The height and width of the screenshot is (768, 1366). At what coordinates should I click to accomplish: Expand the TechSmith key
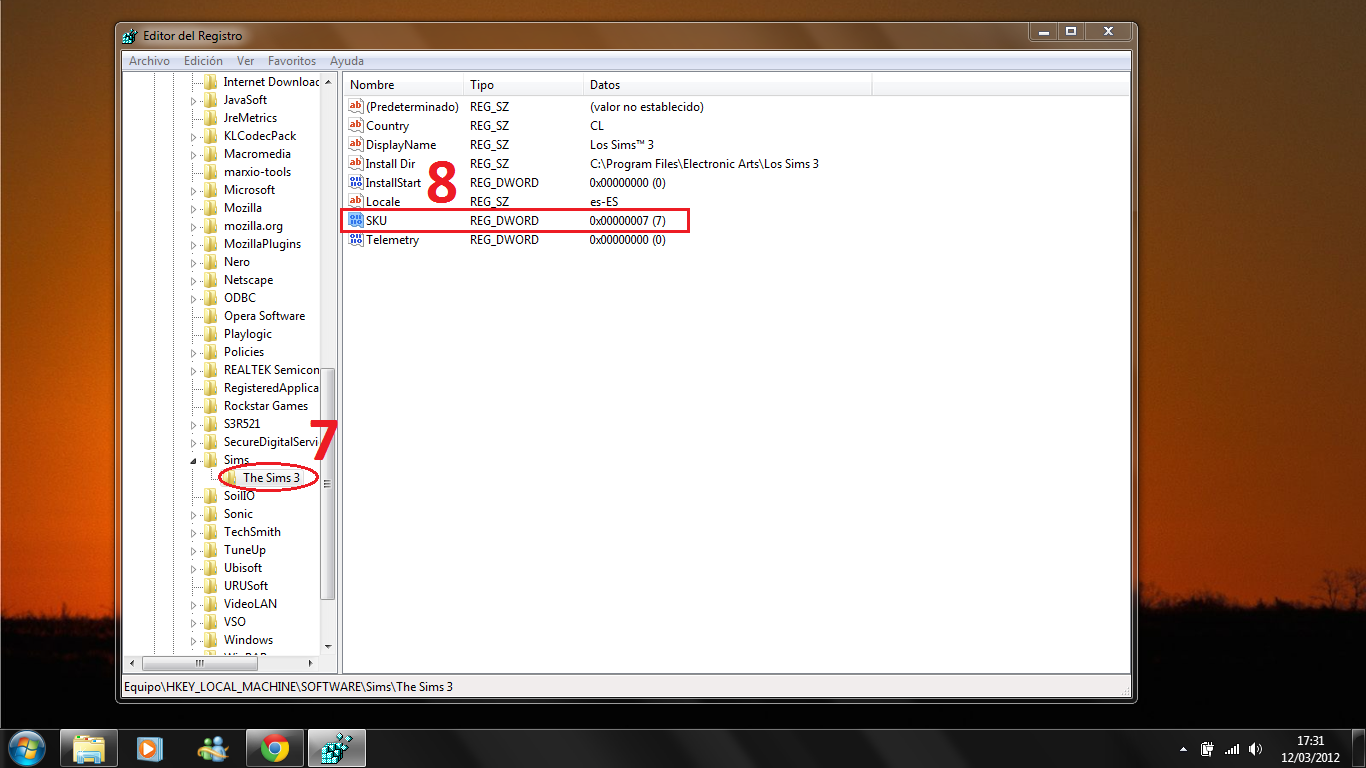[x=194, y=532]
